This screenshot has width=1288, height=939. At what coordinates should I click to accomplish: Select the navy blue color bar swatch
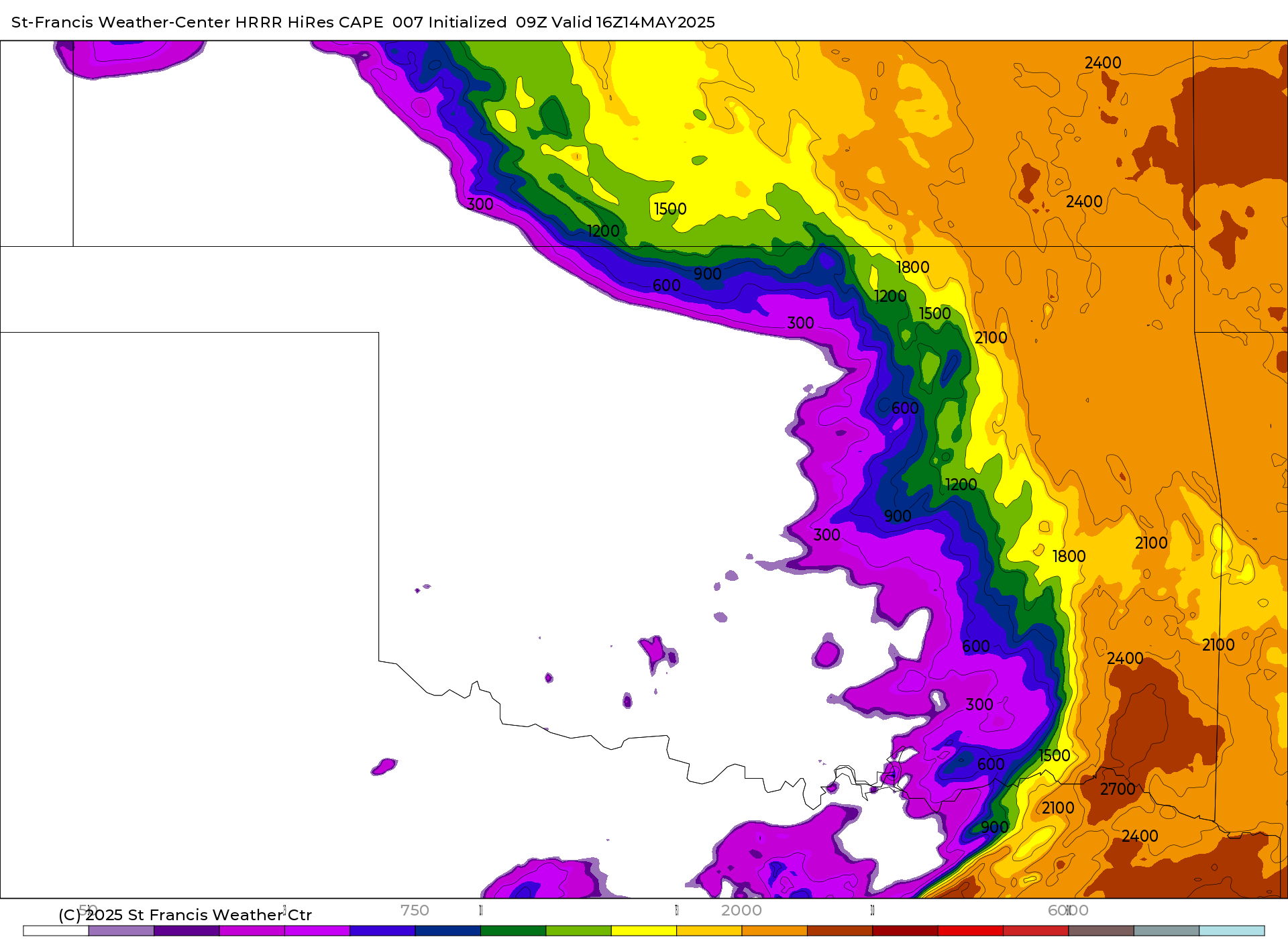(x=448, y=931)
